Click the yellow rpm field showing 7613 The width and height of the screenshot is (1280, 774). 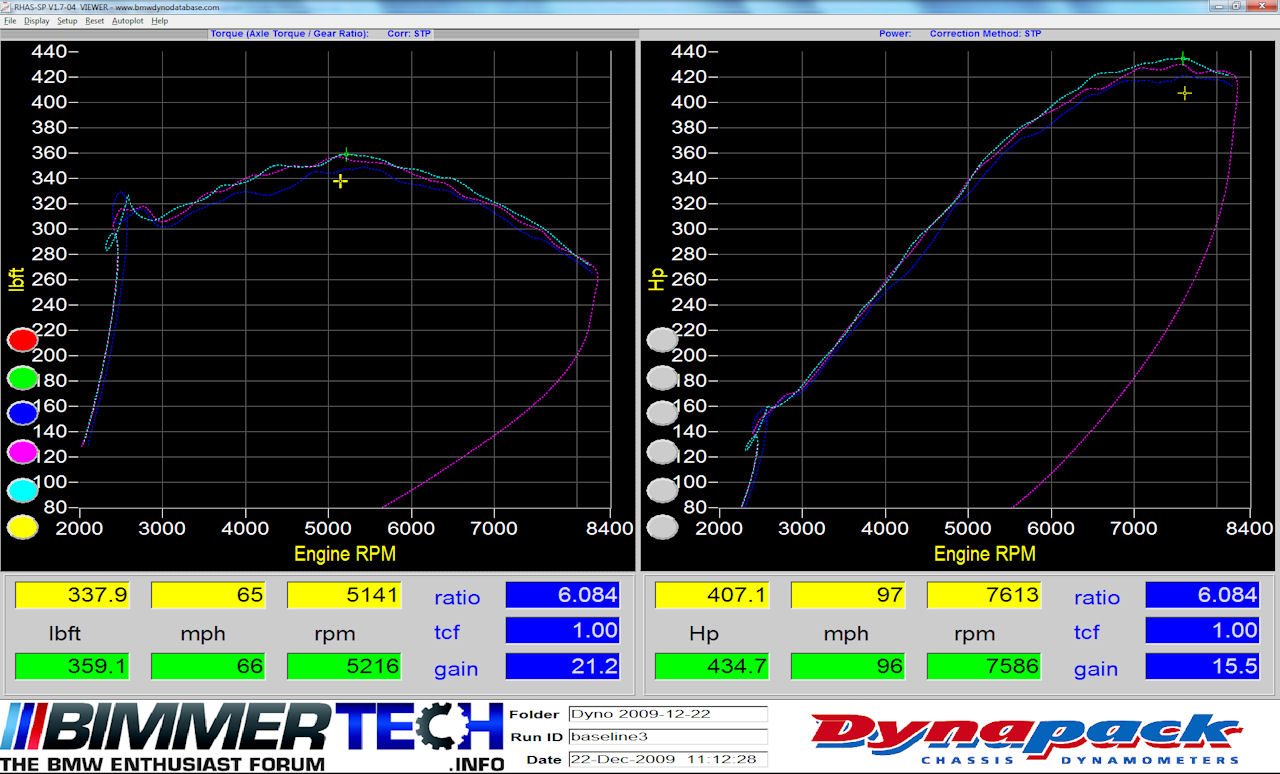tap(984, 595)
